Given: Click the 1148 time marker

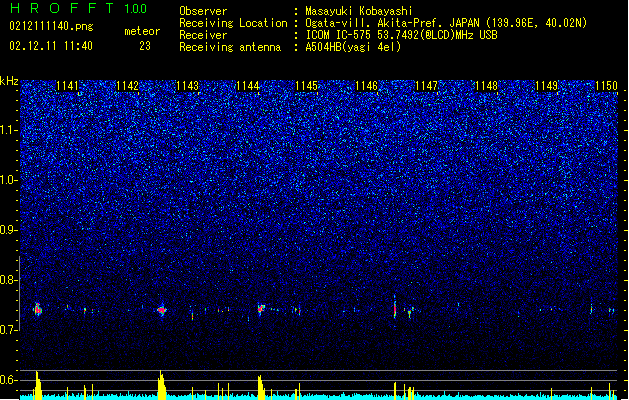Looking at the screenshot, I should coord(486,86).
